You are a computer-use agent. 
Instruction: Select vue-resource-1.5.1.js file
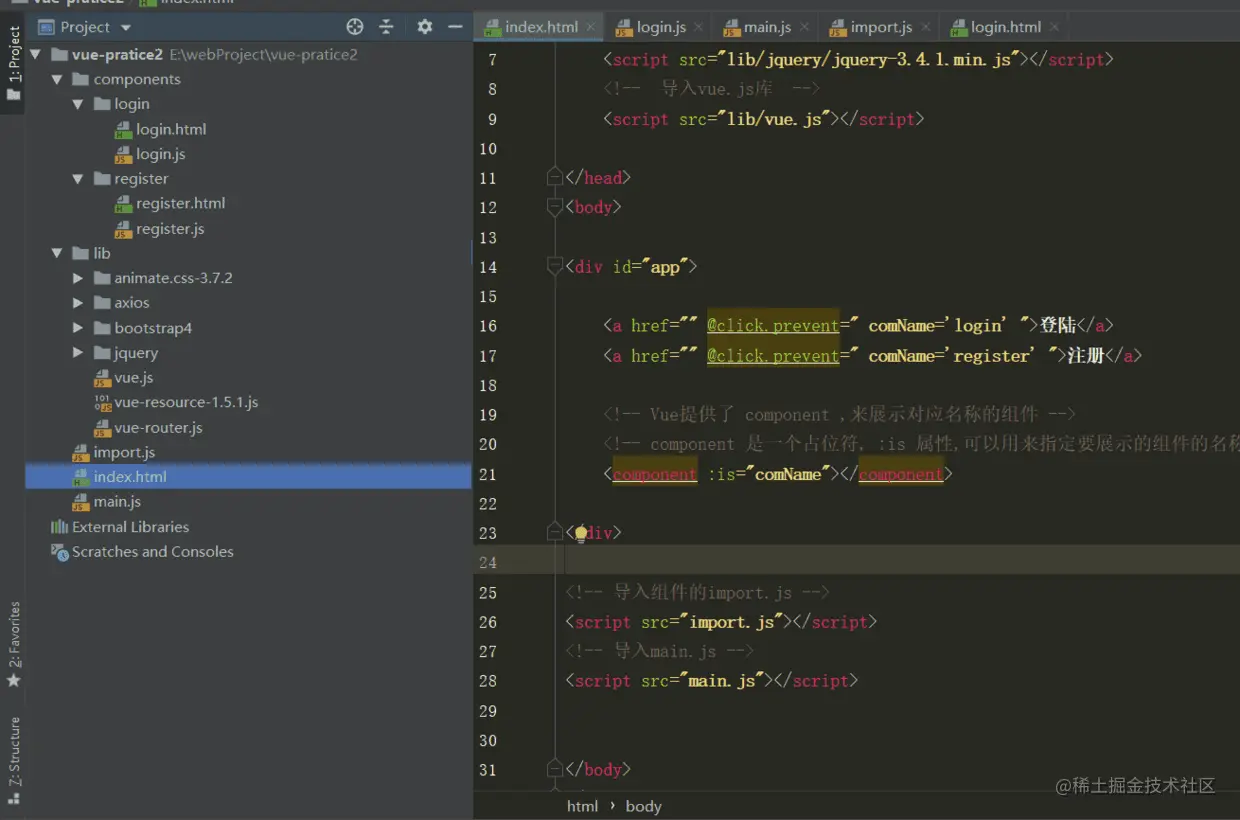click(186, 402)
